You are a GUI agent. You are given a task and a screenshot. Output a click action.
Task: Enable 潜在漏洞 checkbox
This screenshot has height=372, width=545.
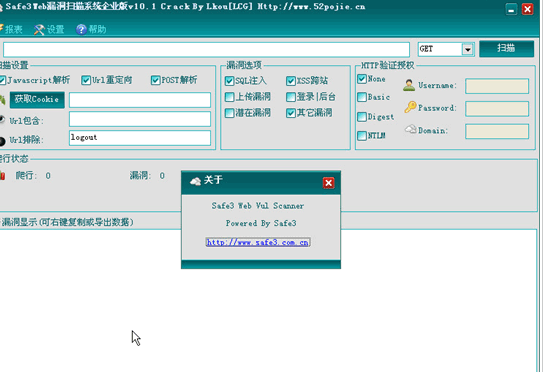(229, 113)
